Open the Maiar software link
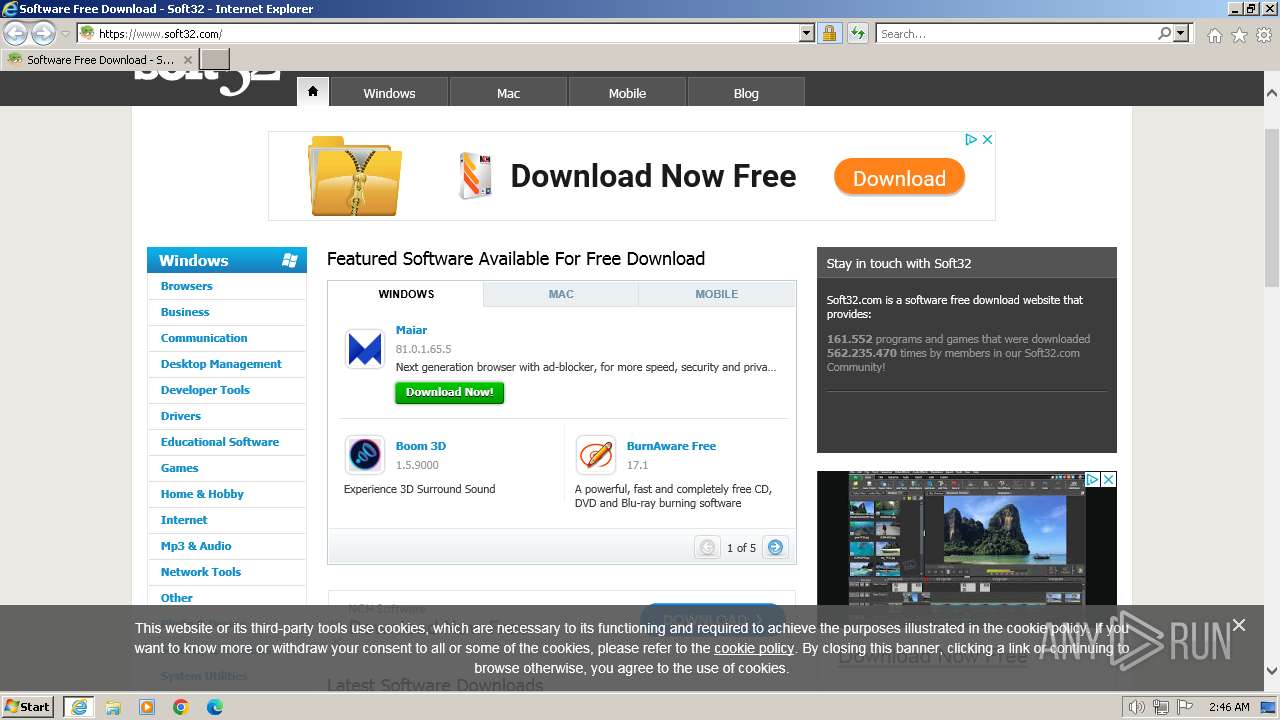This screenshot has width=1280, height=720. [x=411, y=330]
